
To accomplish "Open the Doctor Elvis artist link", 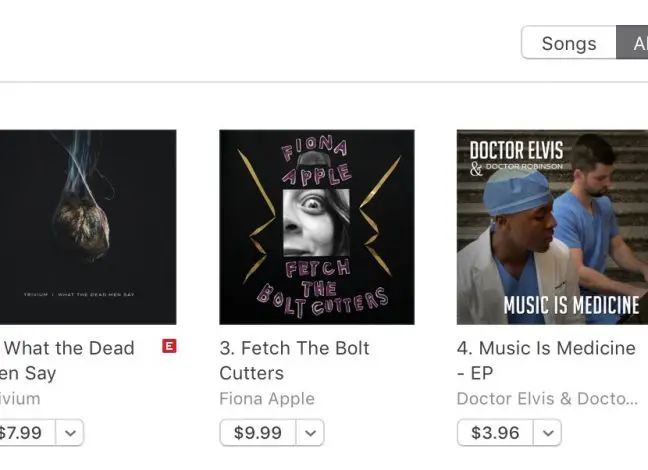I will [x=546, y=399].
